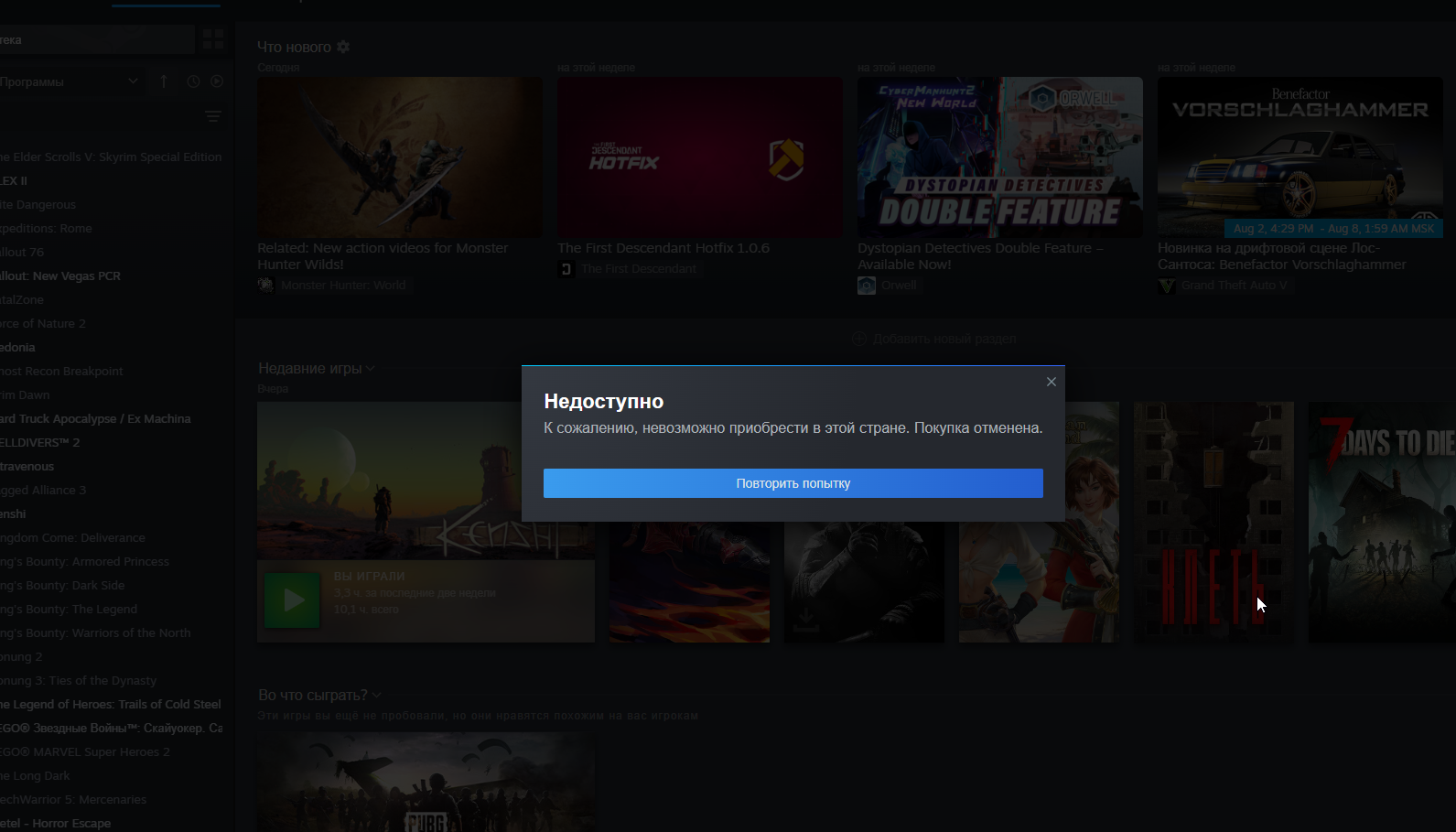Select Skyrim Special Edition in the library
This screenshot has width=1456, height=832.
[x=111, y=157]
